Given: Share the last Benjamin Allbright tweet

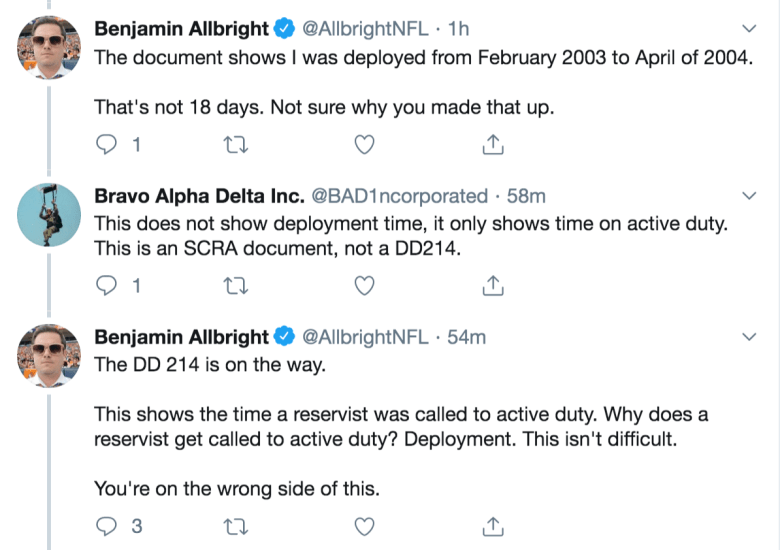Looking at the screenshot, I should click(492, 526).
